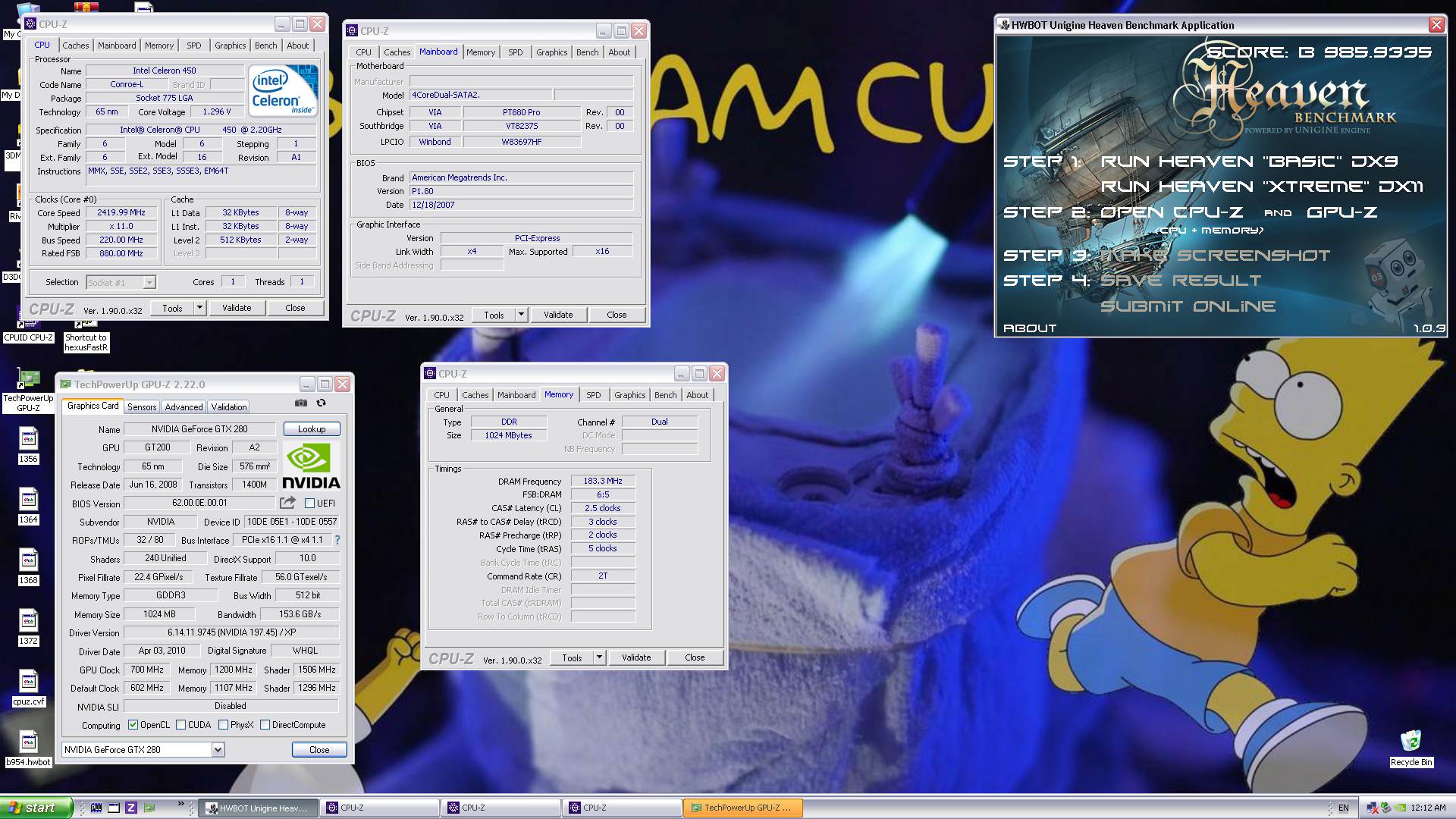Click the purple Z quick launch icon

pyautogui.click(x=131, y=808)
